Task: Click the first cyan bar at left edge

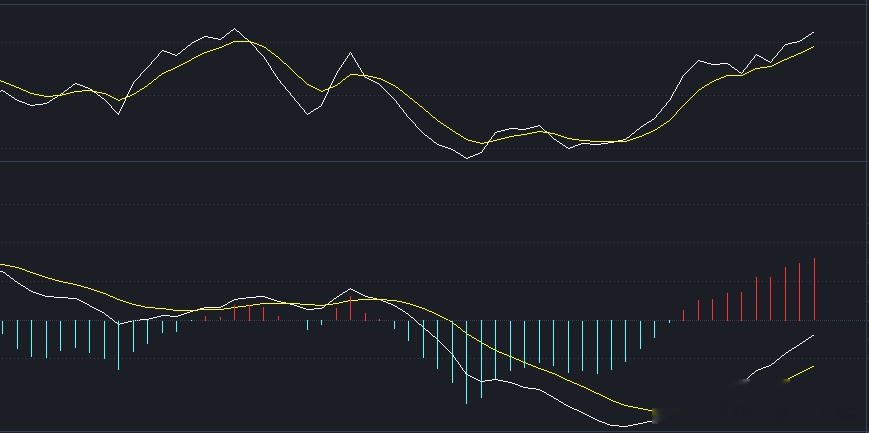Action: (3, 327)
